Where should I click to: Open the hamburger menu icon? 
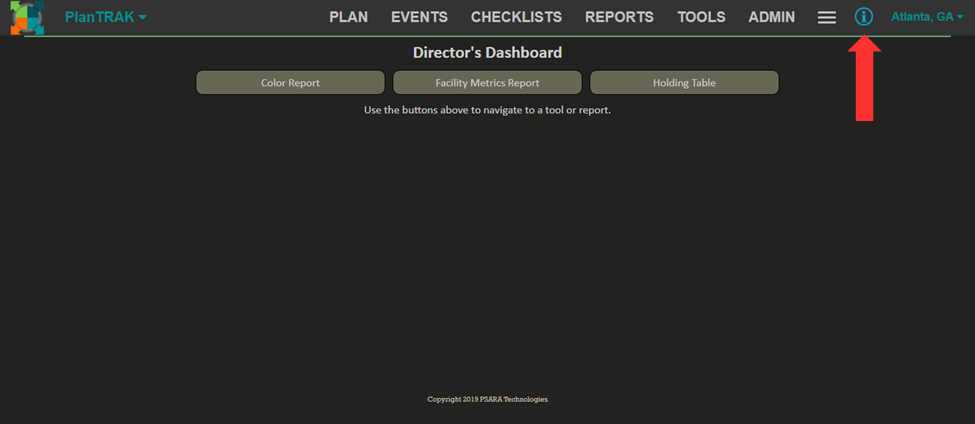tap(826, 18)
